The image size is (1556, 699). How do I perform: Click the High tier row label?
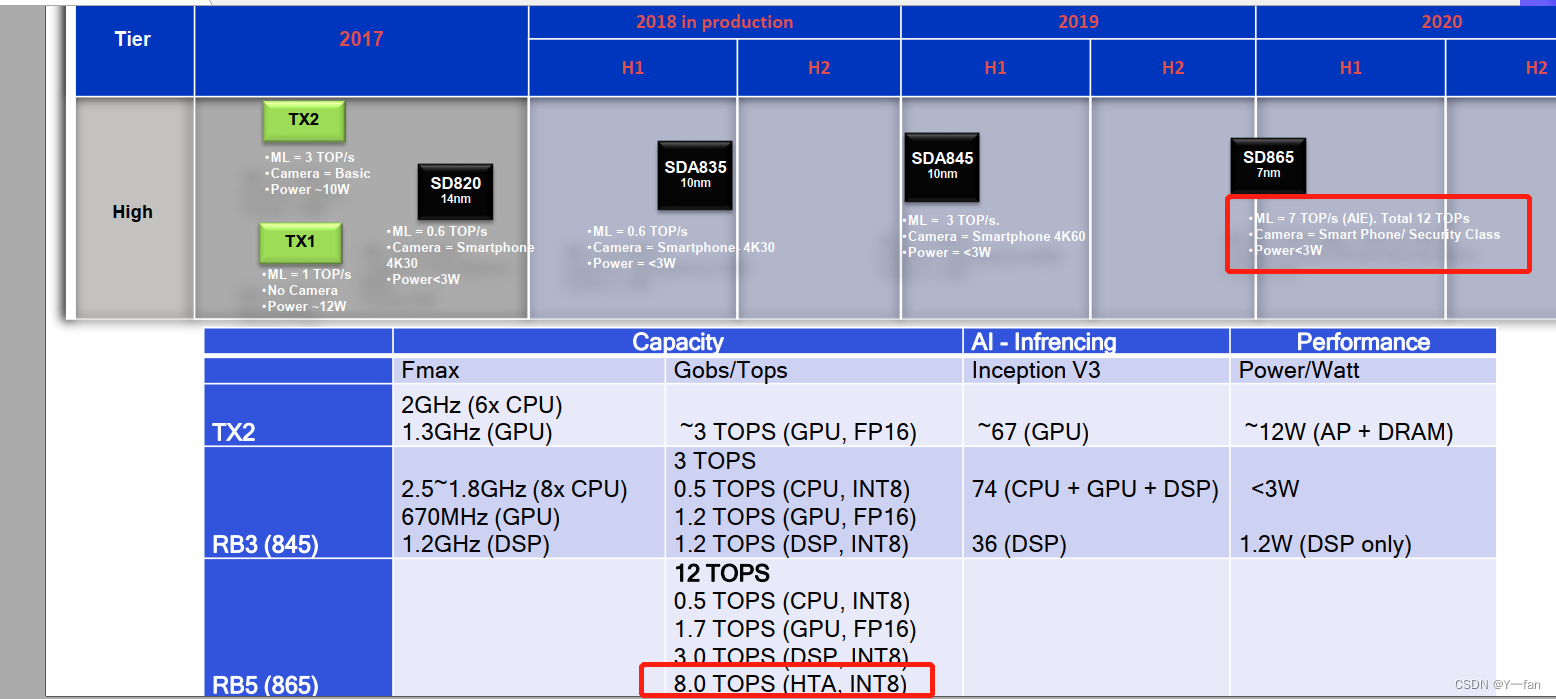pos(133,212)
